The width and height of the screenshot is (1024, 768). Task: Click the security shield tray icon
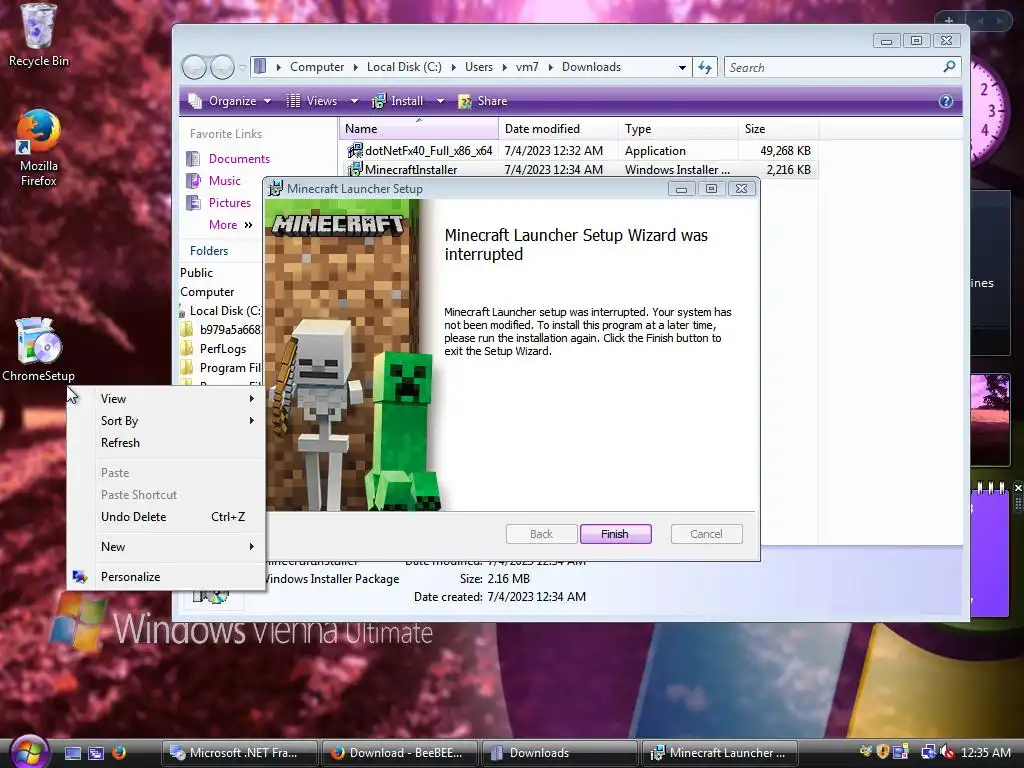pyautogui.click(x=883, y=752)
